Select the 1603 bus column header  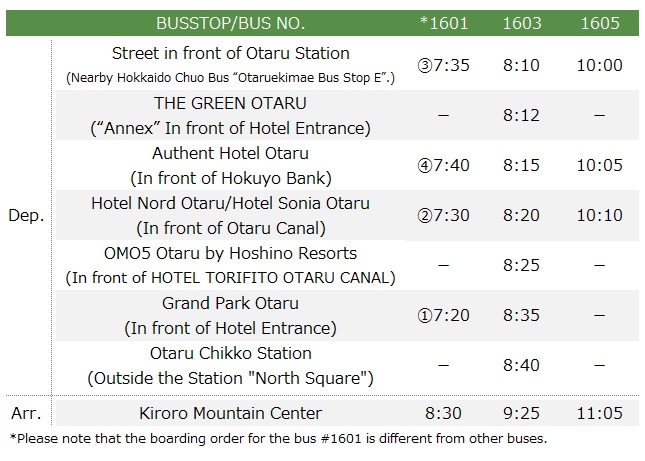(522, 22)
